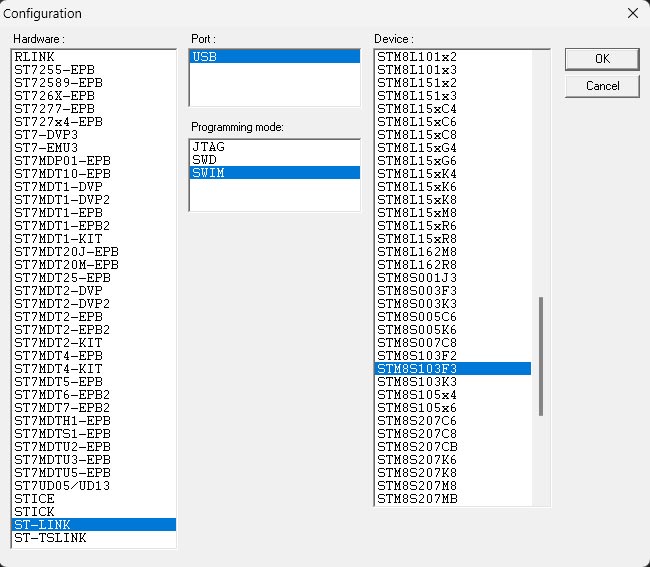Select ST7MDT20J-EPB hardware
This screenshot has height=567, width=650.
pyautogui.click(x=94, y=252)
